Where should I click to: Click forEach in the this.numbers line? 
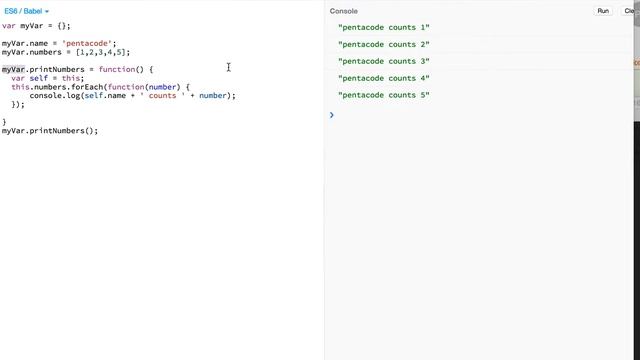87,87
